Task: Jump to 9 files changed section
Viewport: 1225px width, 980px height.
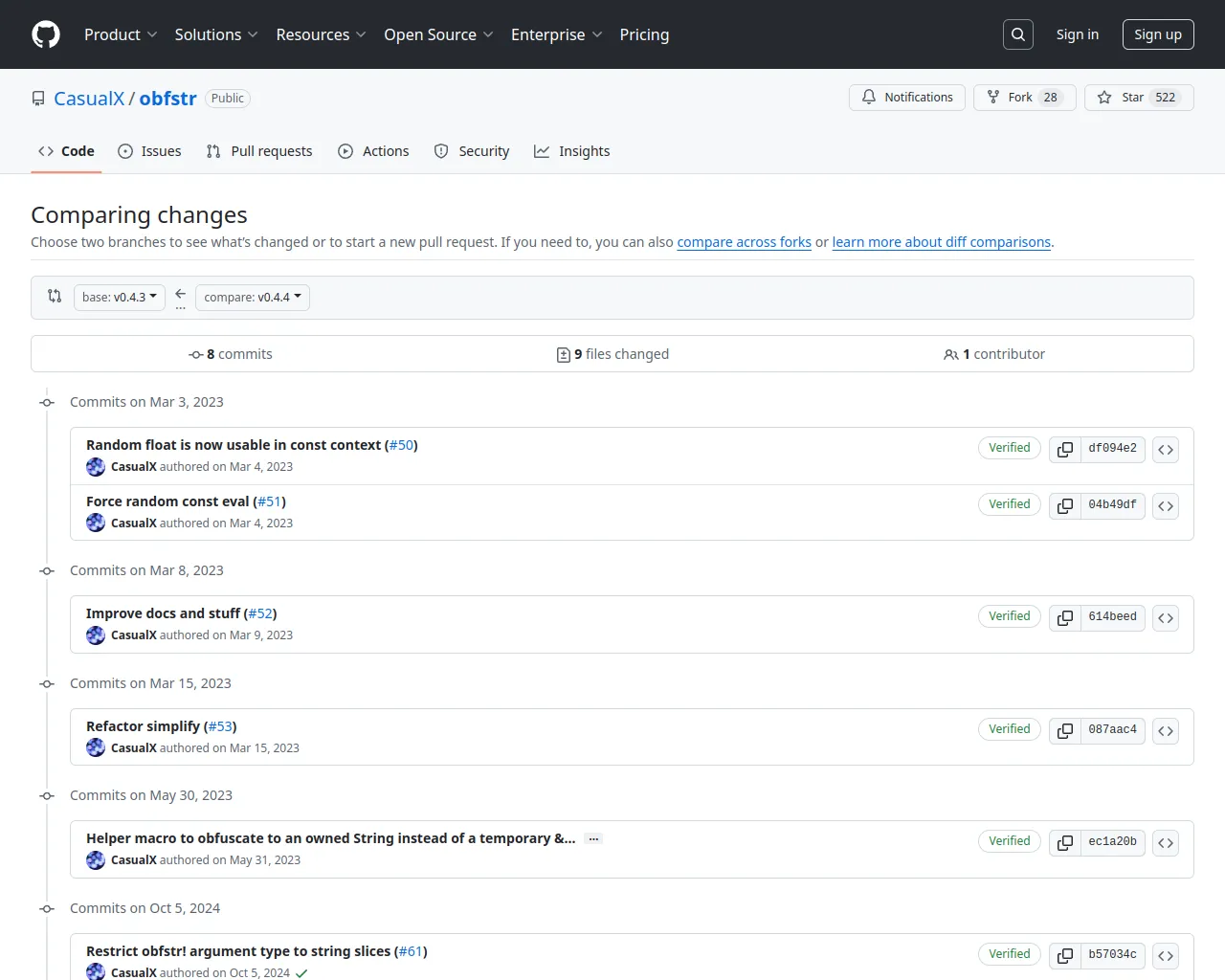Action: [x=612, y=354]
